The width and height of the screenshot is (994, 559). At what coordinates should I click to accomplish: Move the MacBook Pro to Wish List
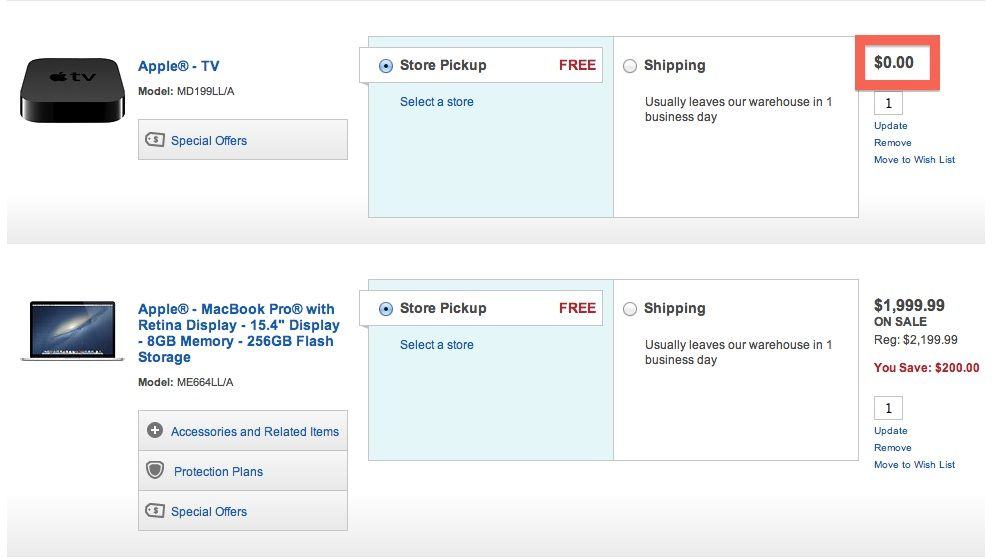coord(914,465)
